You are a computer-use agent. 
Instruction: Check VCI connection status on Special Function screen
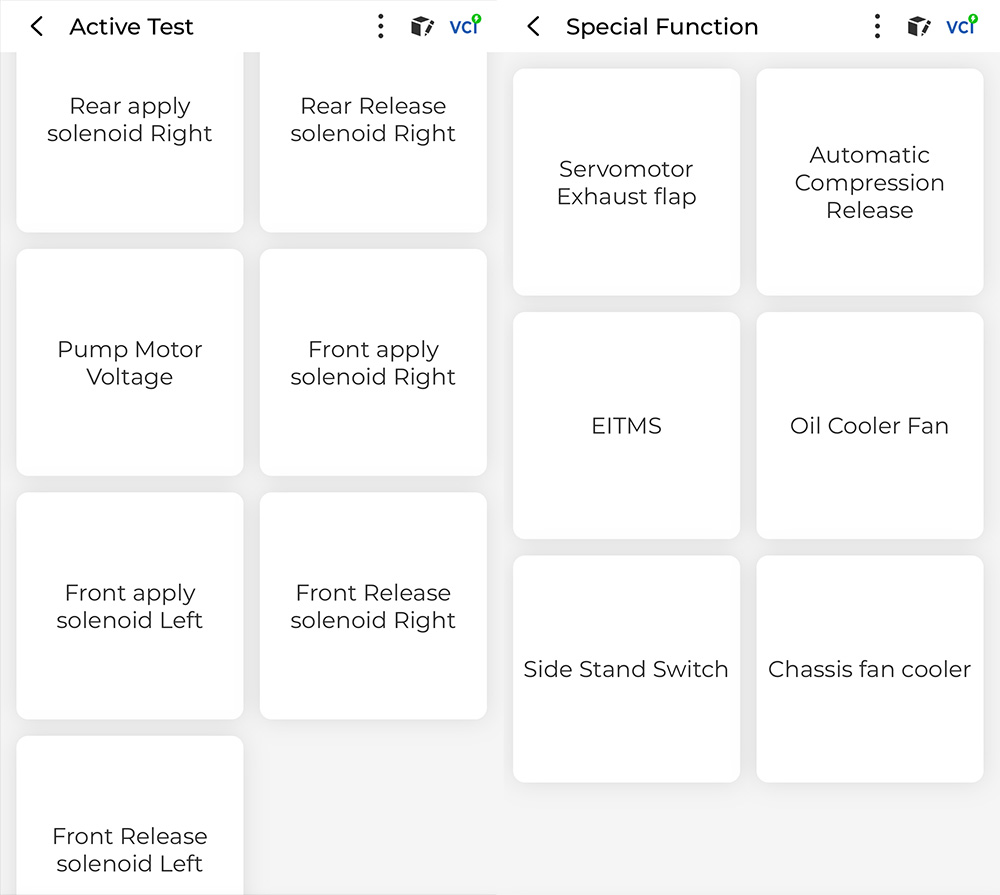(961, 27)
